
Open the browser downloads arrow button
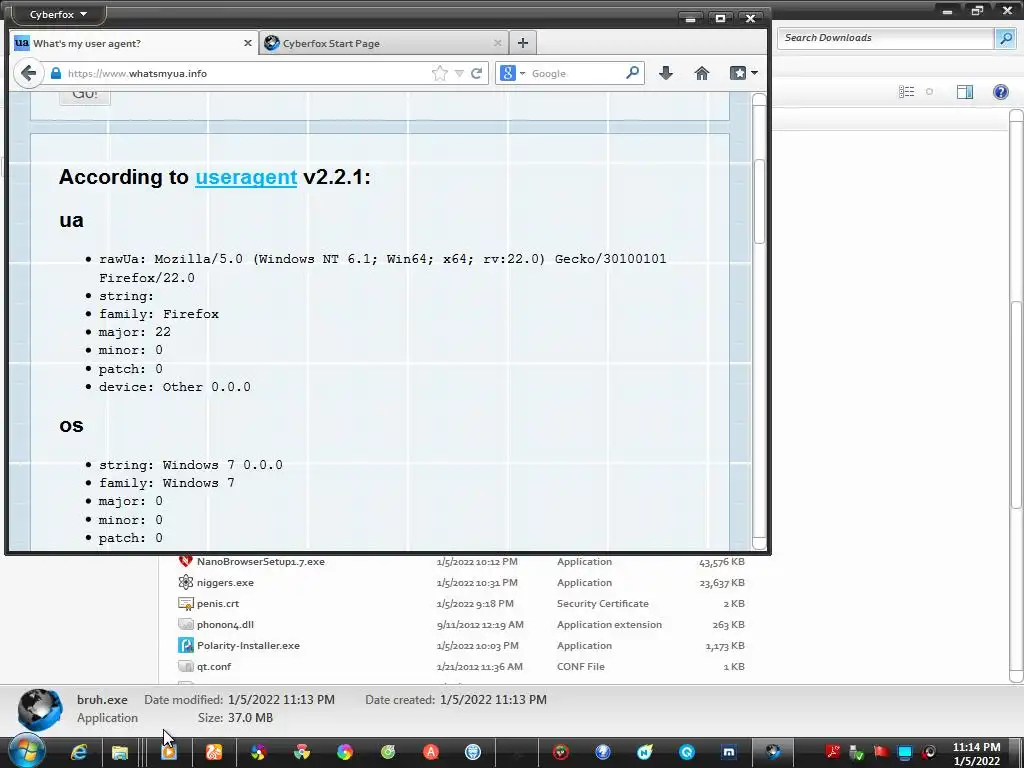tap(665, 73)
